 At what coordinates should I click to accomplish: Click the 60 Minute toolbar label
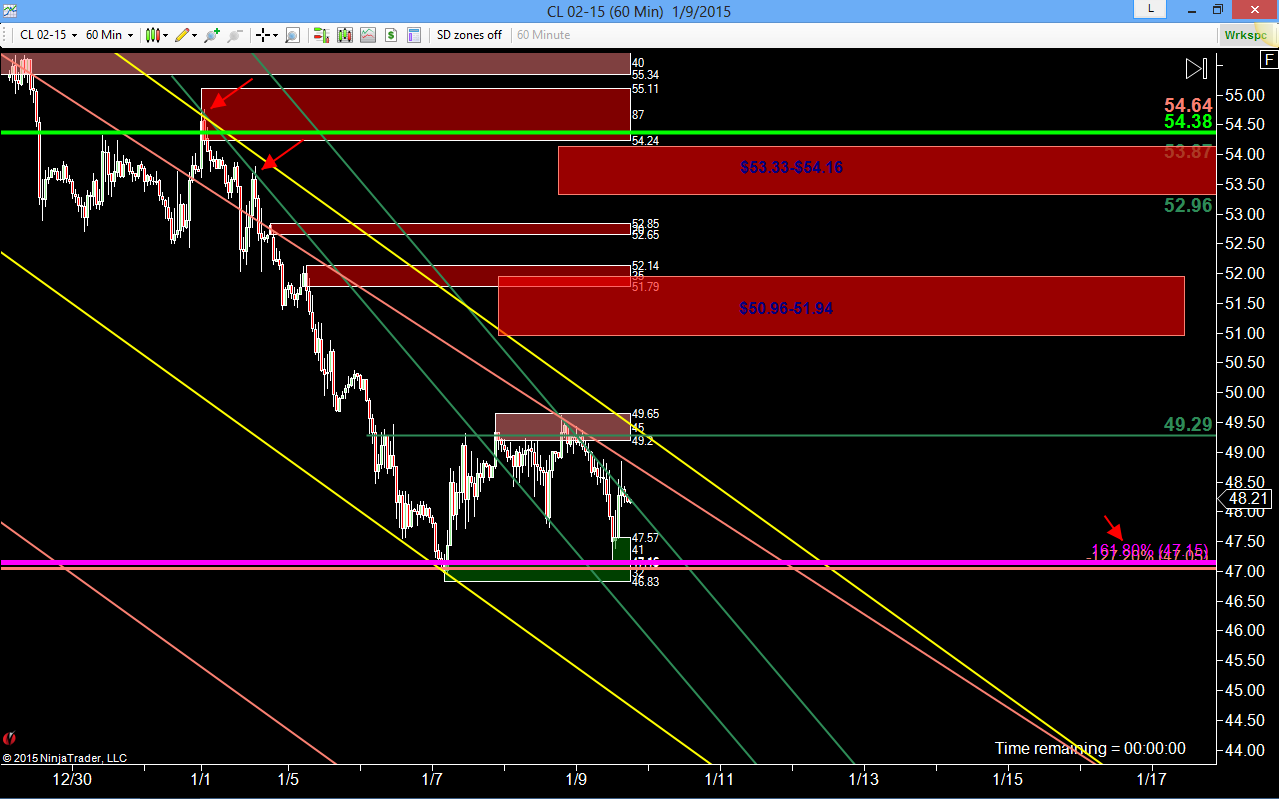[543, 35]
